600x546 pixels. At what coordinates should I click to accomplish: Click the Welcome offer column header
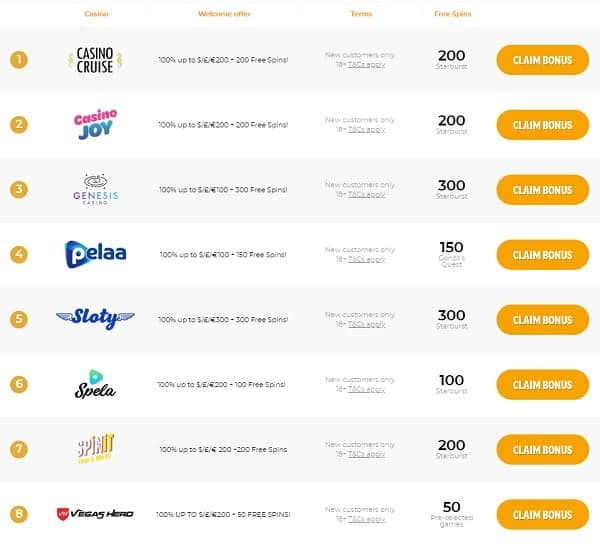coord(223,14)
